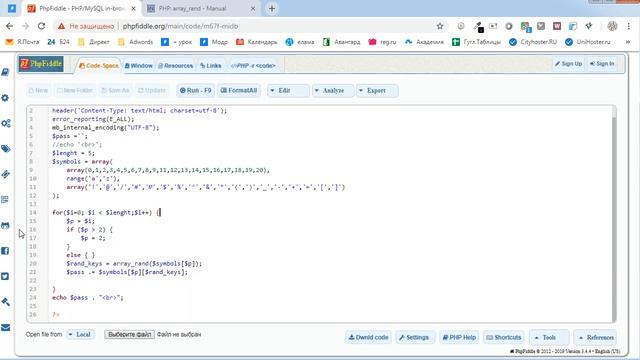Show more bookmarks chevron
Viewport: 640px width, 360px height.
point(628,42)
